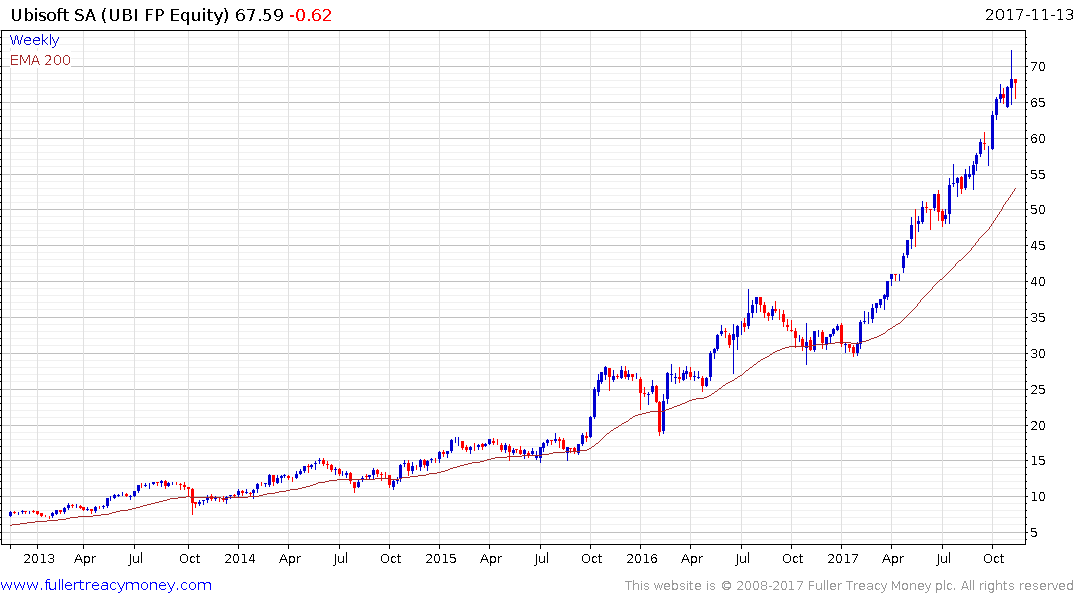Click the 2014 year label on time axis
The image size is (1075, 600).
tap(239, 558)
